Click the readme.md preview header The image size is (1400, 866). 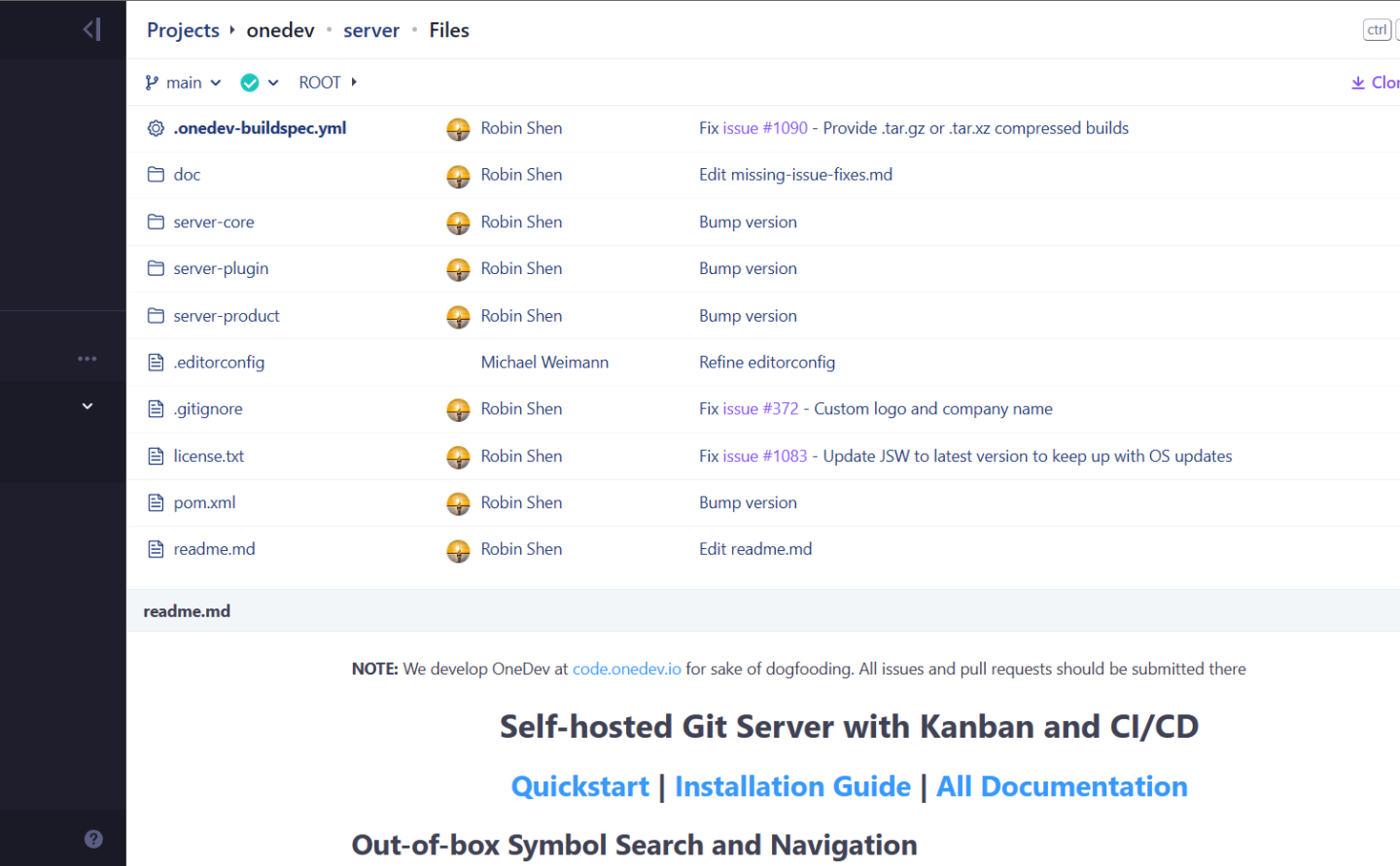tap(187, 611)
